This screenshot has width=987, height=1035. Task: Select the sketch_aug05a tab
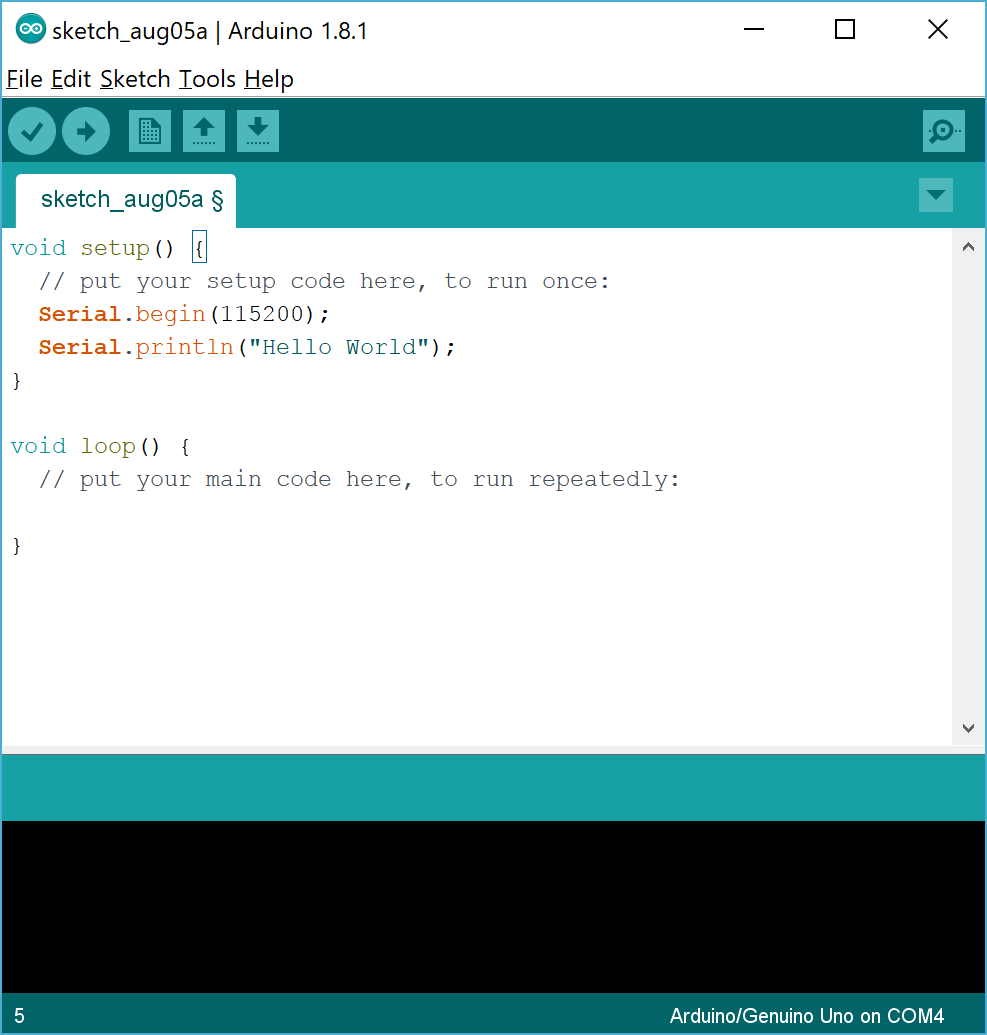pos(125,200)
